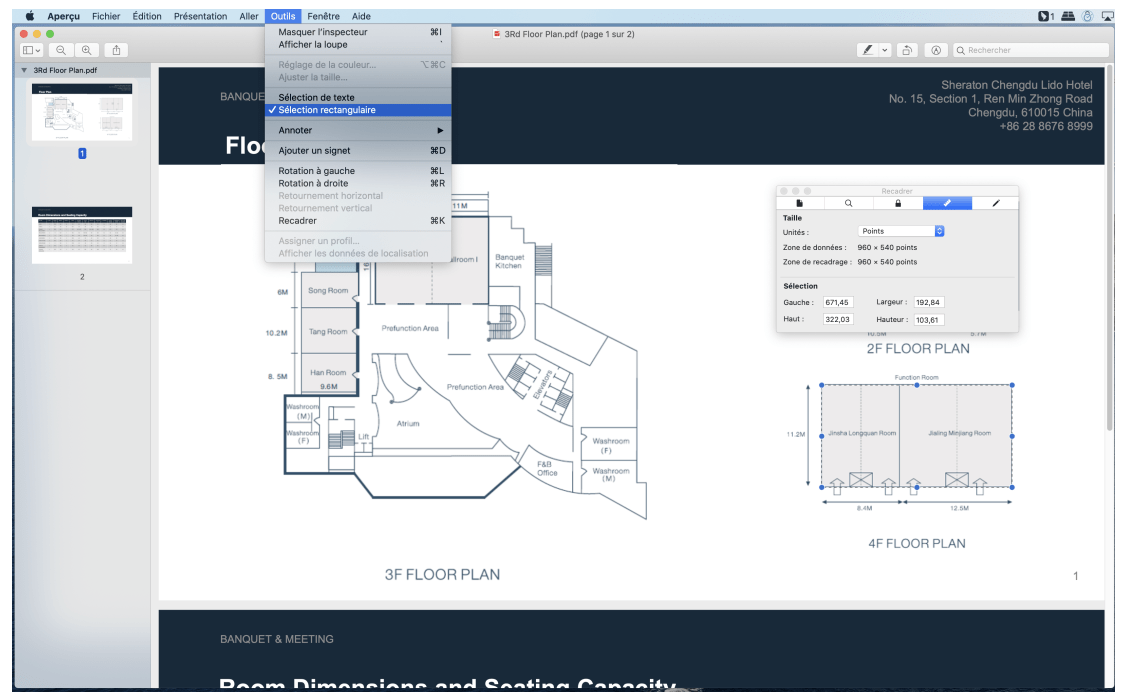Click the rotate page toolbar icon
This screenshot has width=1128, height=700.
(907, 50)
